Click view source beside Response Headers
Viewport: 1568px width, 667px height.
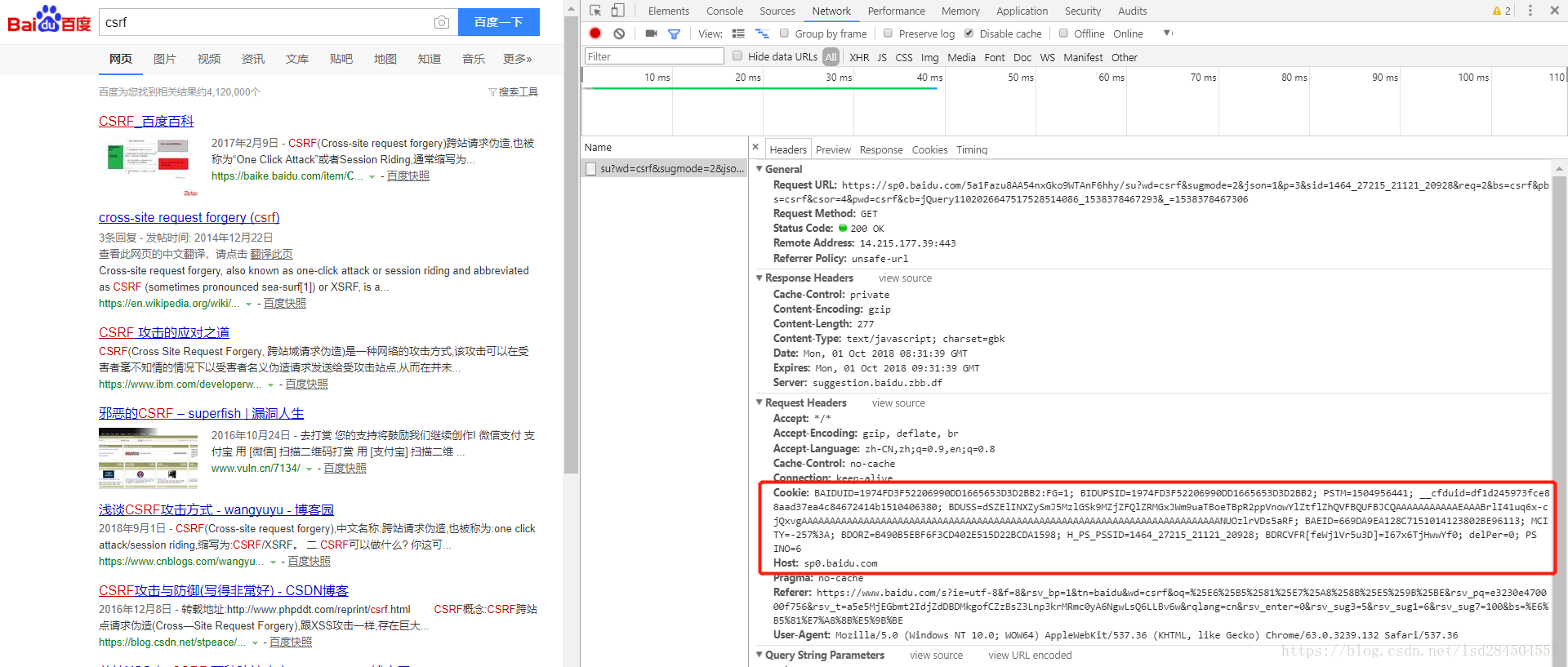[x=905, y=278]
